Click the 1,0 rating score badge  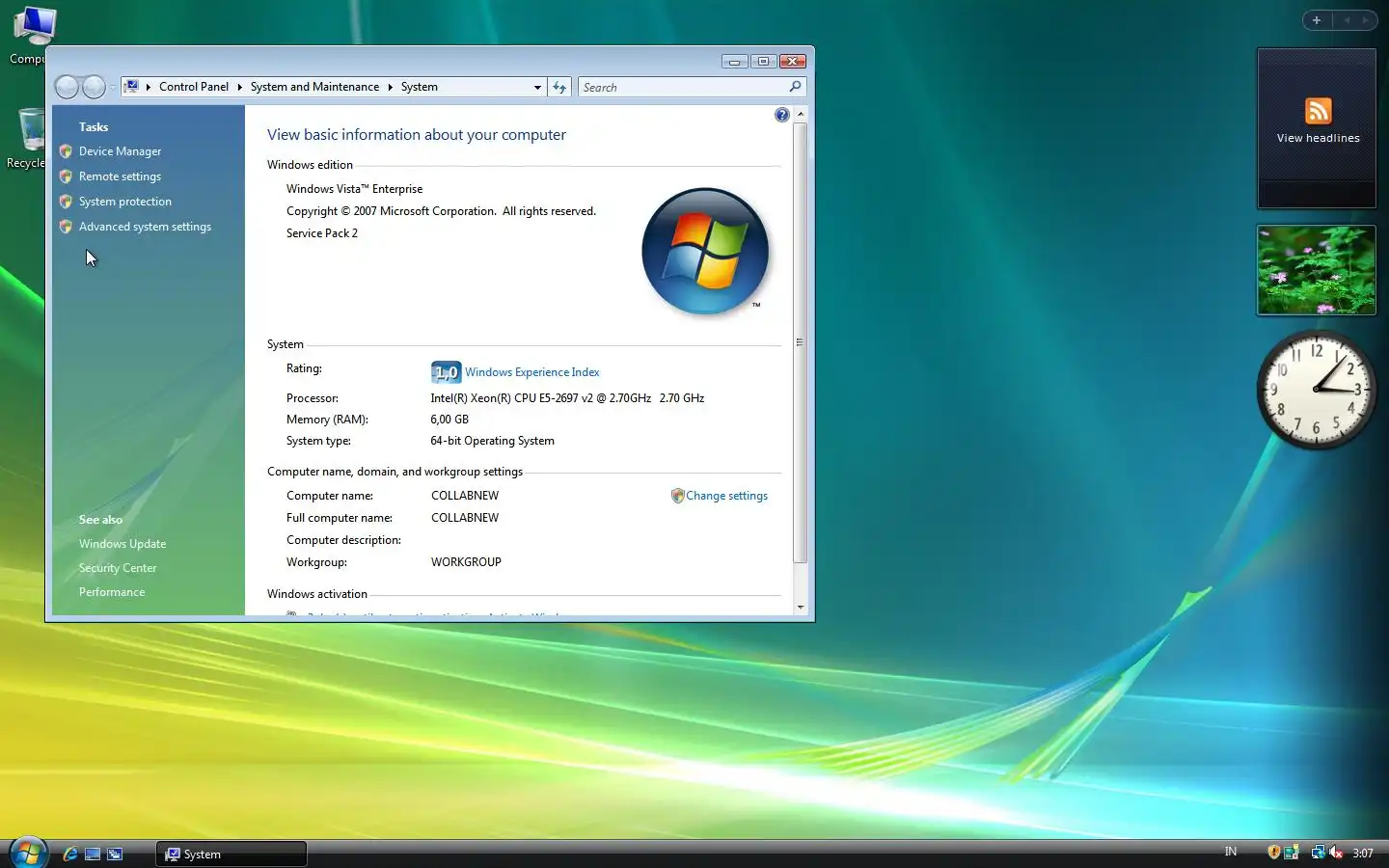(446, 372)
